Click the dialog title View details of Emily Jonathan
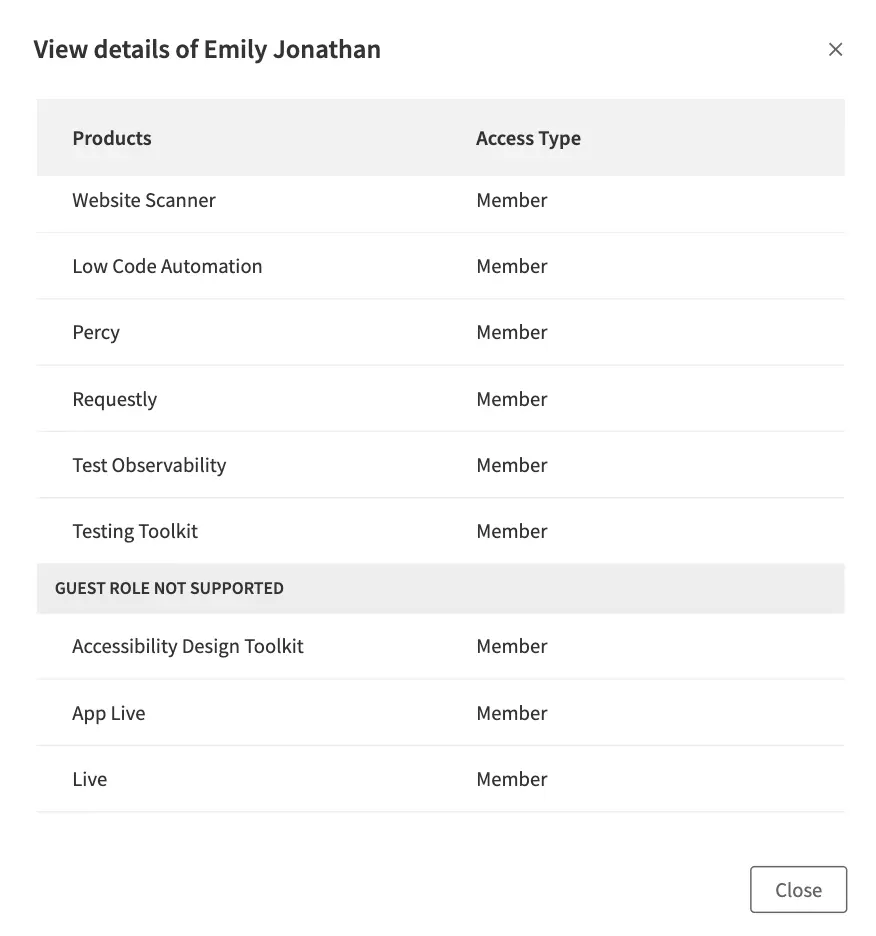This screenshot has height=936, width=876. coord(207,48)
